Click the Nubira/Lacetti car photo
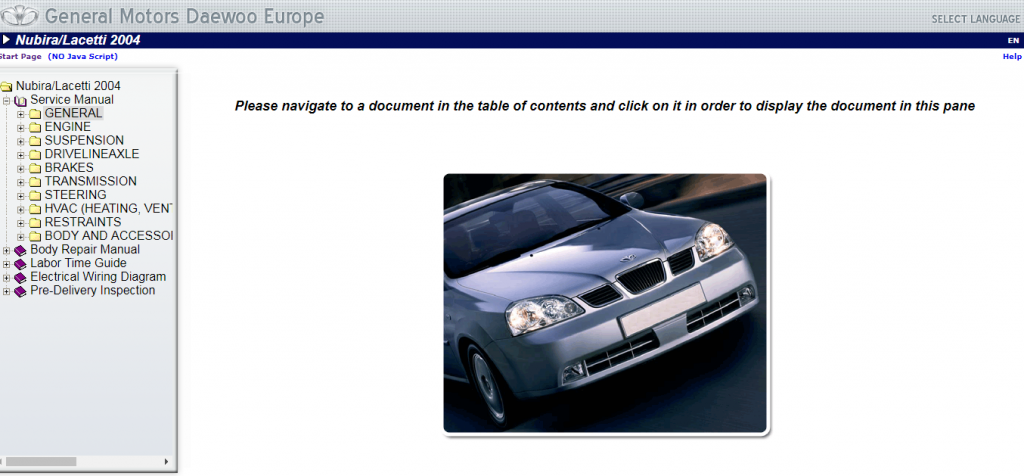Image resolution: width=1024 pixels, height=476 pixels. pos(605,304)
